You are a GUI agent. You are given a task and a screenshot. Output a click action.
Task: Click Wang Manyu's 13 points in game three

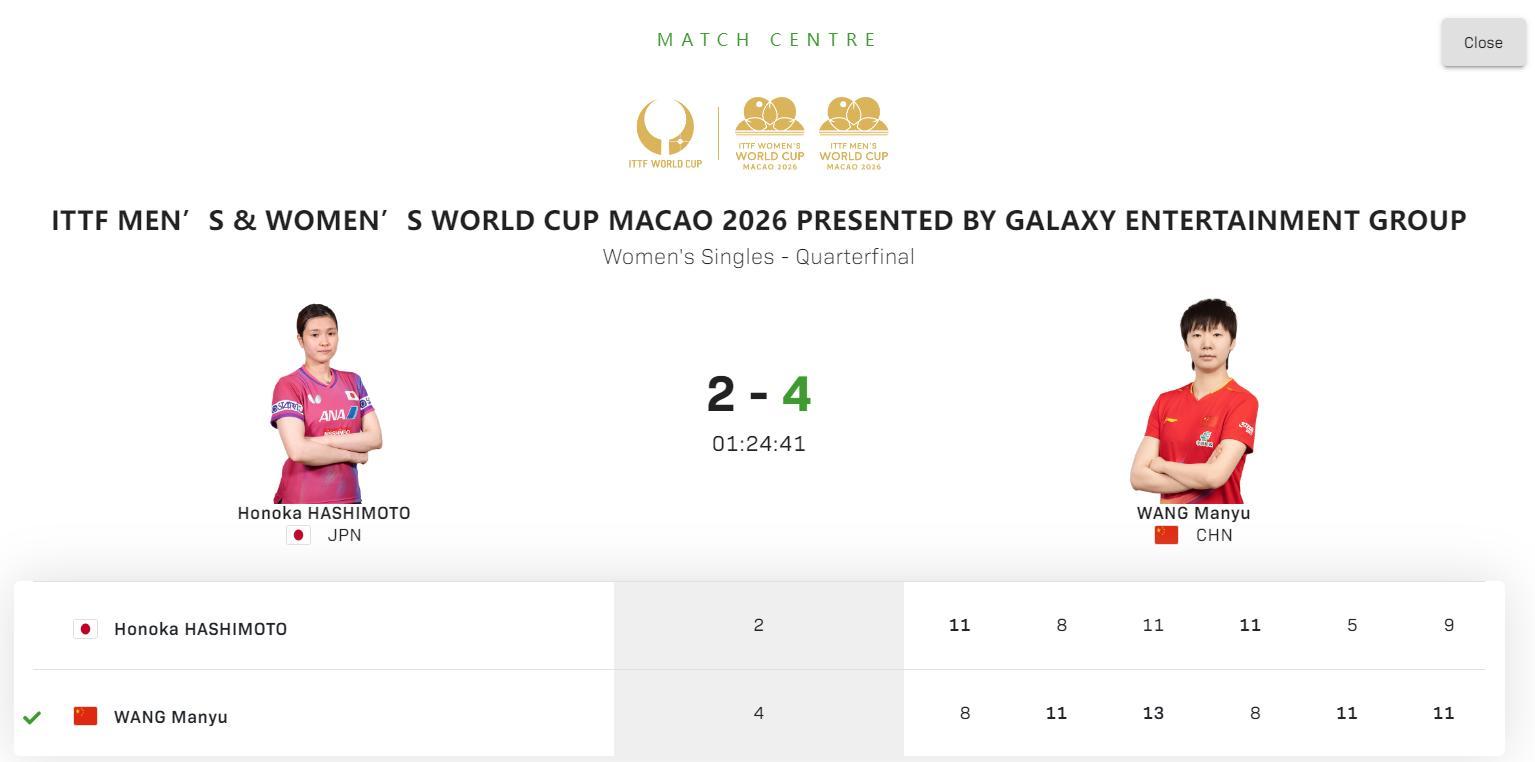point(1152,713)
